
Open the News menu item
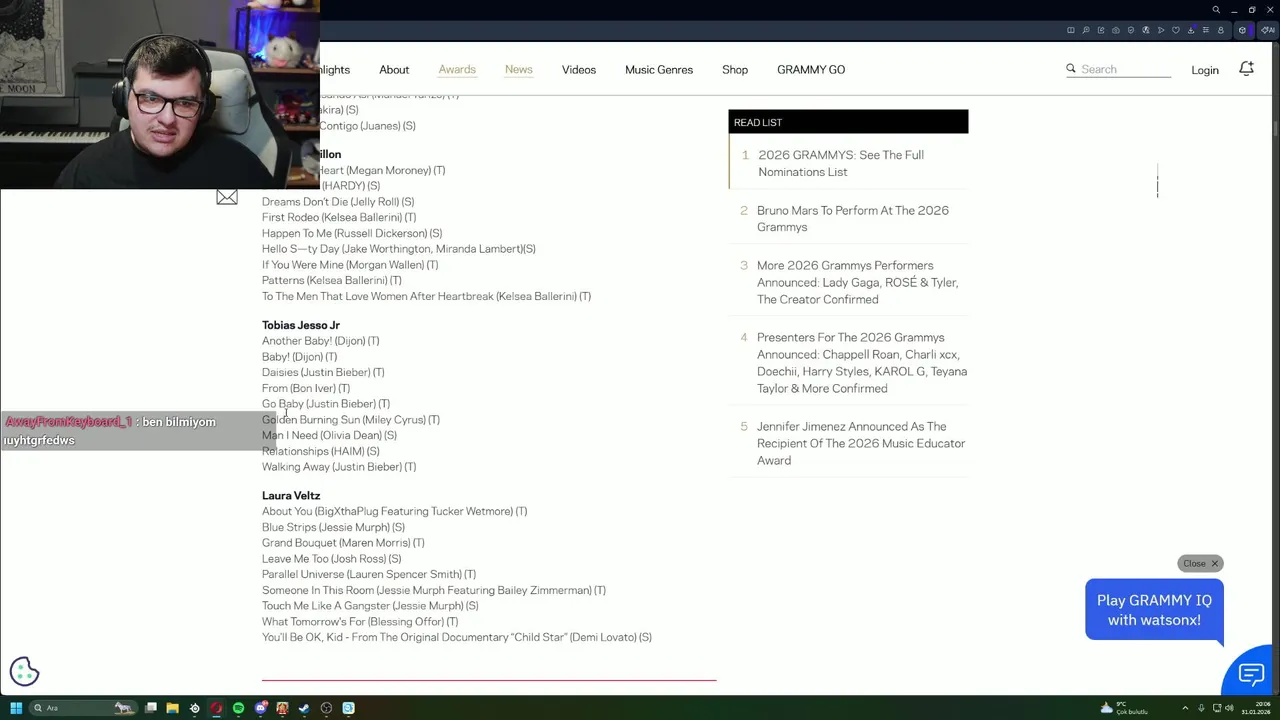[519, 69]
